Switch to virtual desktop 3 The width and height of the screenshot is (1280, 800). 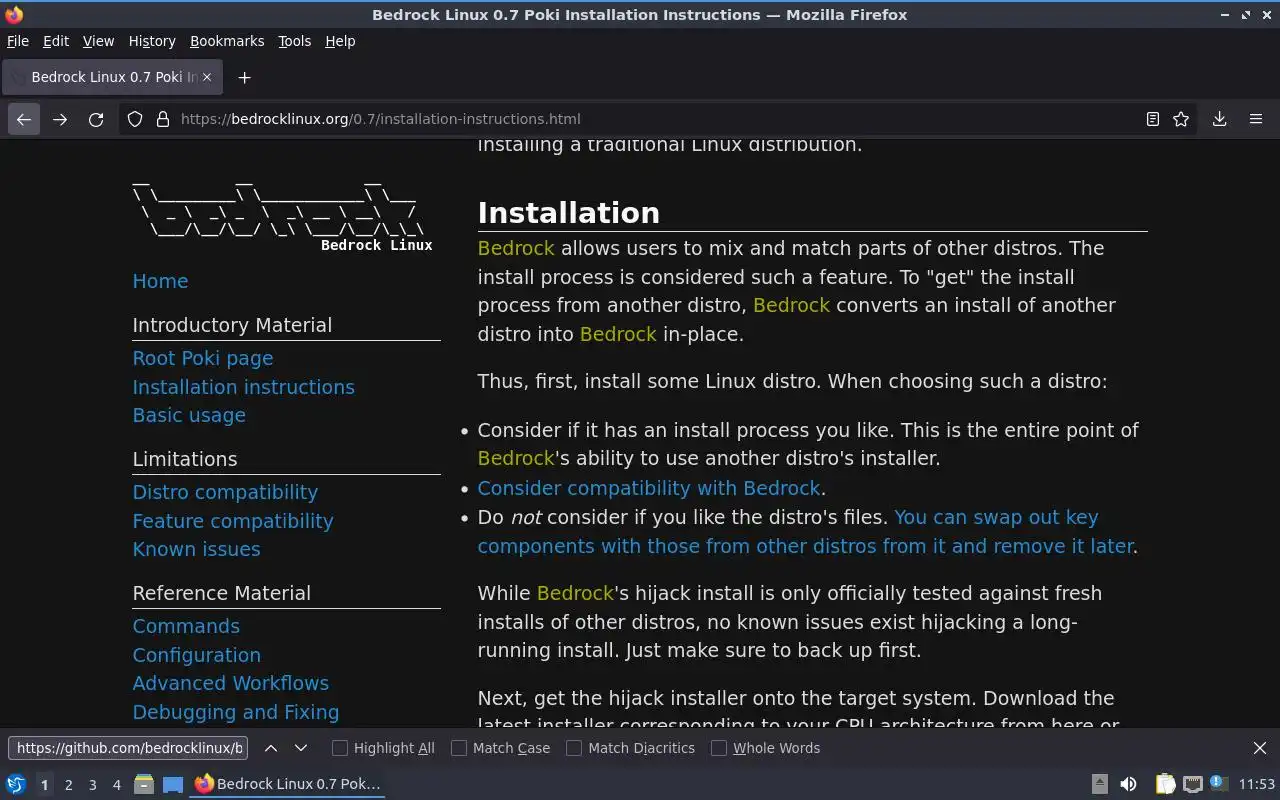click(x=92, y=785)
